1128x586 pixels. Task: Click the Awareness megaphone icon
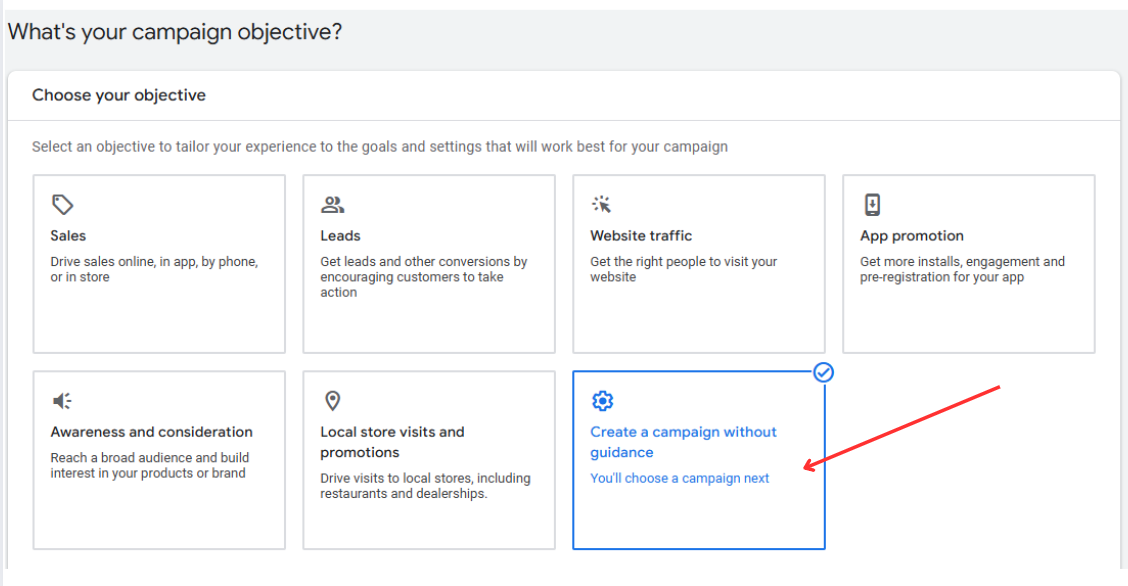(x=63, y=400)
